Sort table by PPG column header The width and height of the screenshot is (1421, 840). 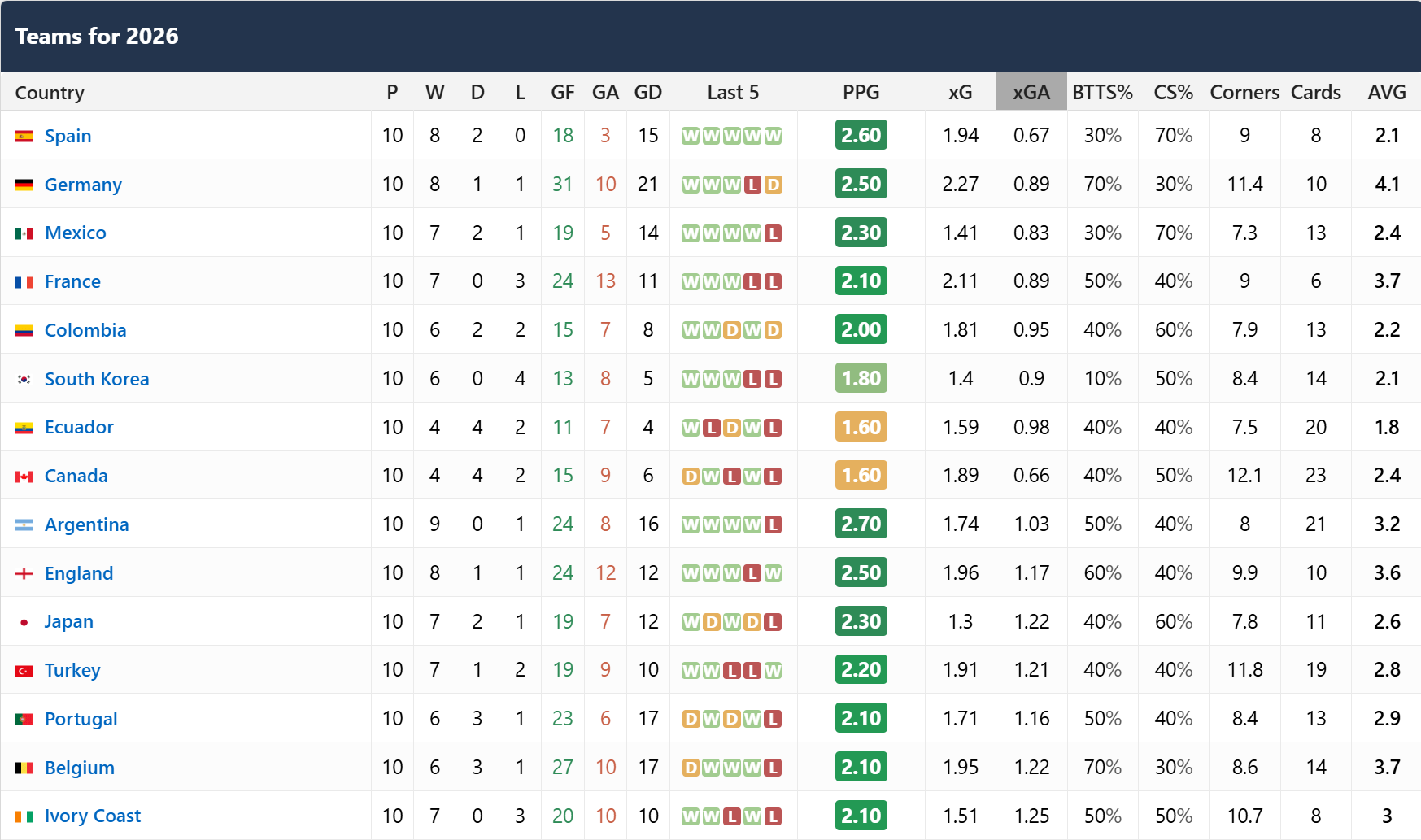click(x=861, y=92)
